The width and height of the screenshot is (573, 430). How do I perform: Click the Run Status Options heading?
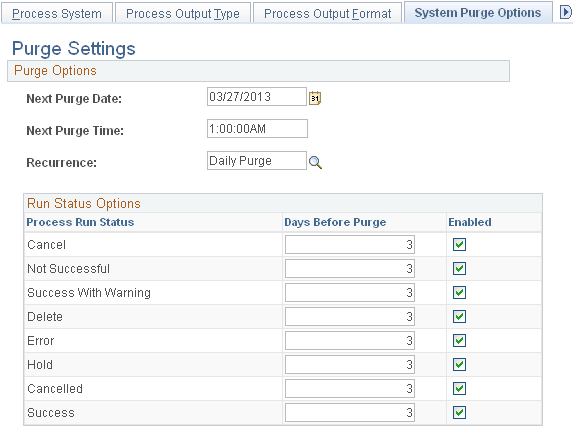click(x=84, y=203)
